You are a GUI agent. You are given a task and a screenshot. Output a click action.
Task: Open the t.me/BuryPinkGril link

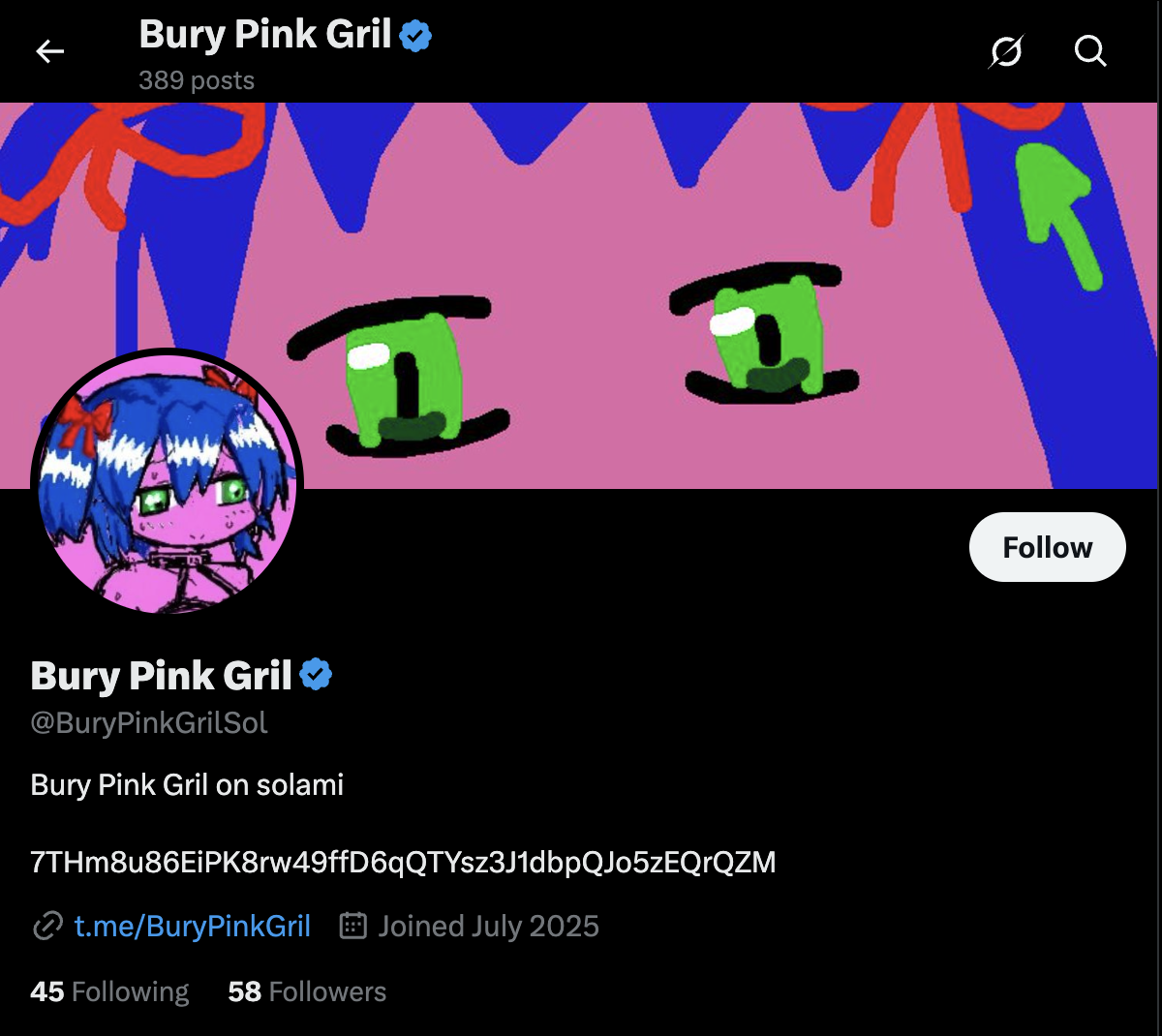(193, 927)
